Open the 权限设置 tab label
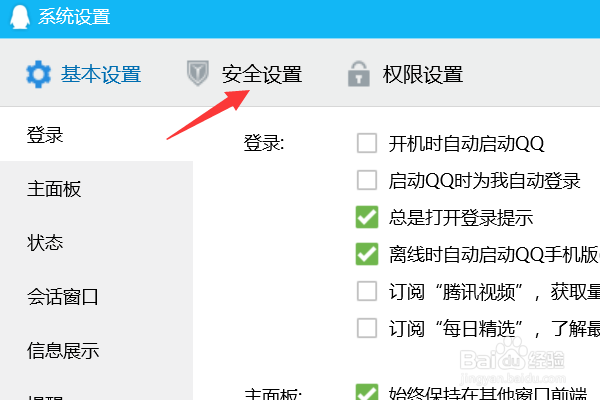This screenshot has width=600, height=400. tap(423, 74)
